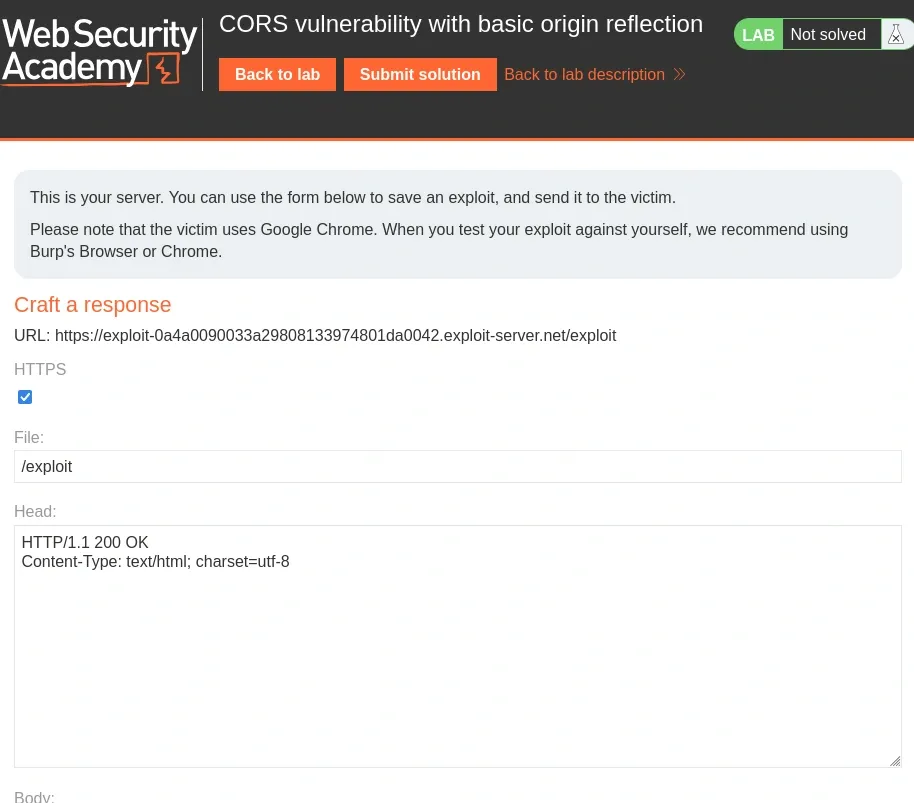Click the Not solved status label
914x803 pixels.
point(828,35)
